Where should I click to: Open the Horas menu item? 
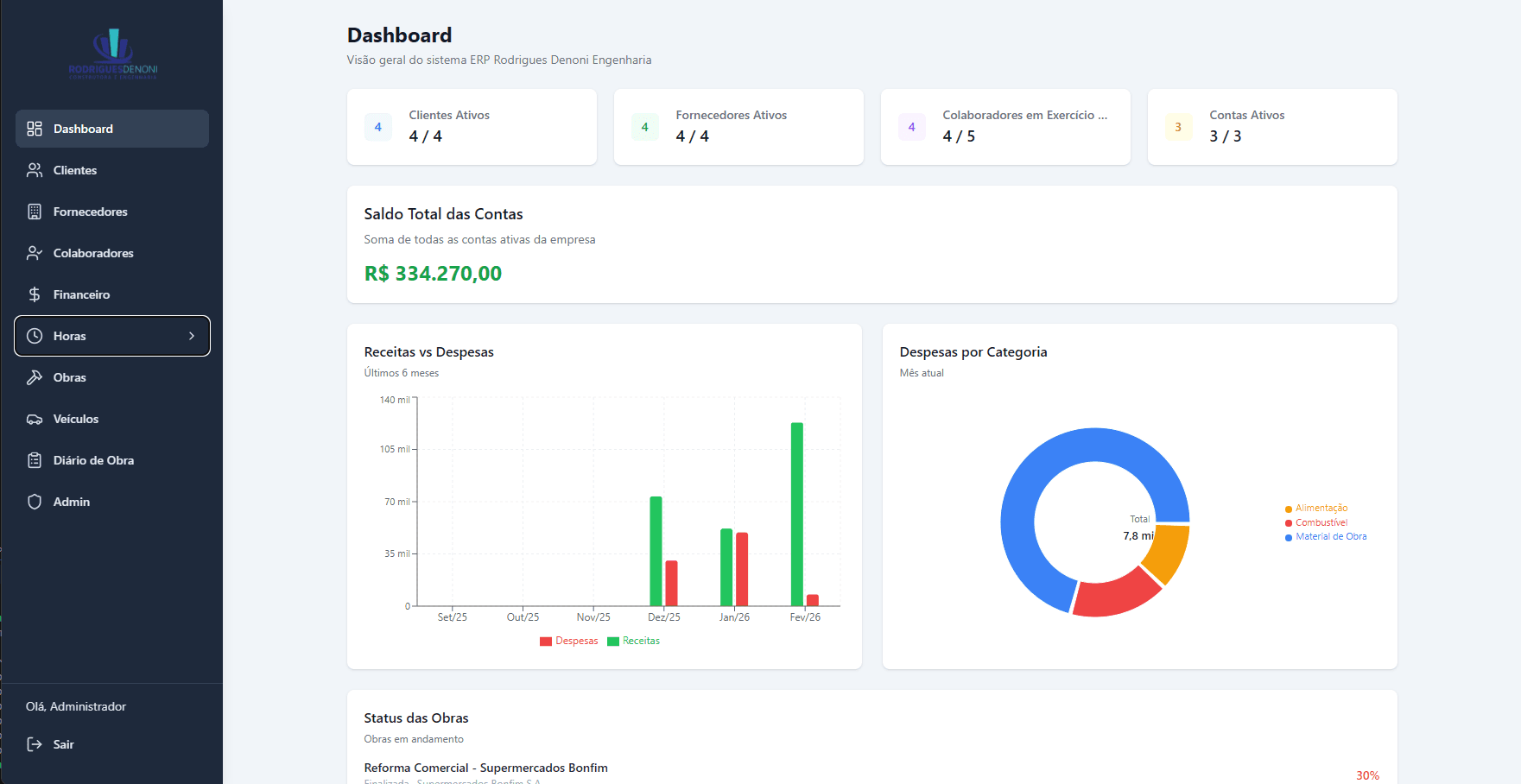[70, 336]
